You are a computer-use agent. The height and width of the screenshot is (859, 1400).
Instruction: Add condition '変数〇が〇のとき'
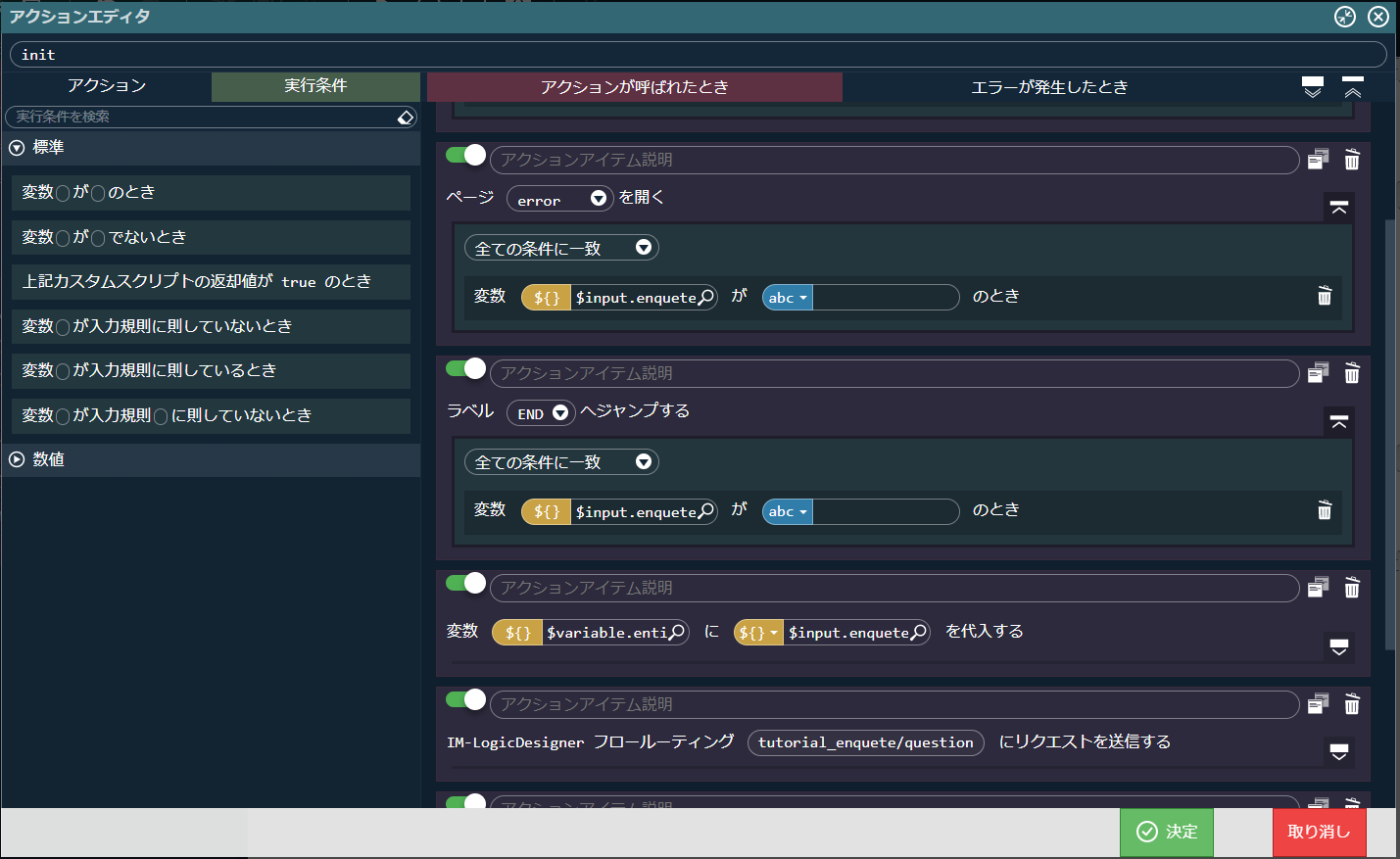(x=211, y=193)
